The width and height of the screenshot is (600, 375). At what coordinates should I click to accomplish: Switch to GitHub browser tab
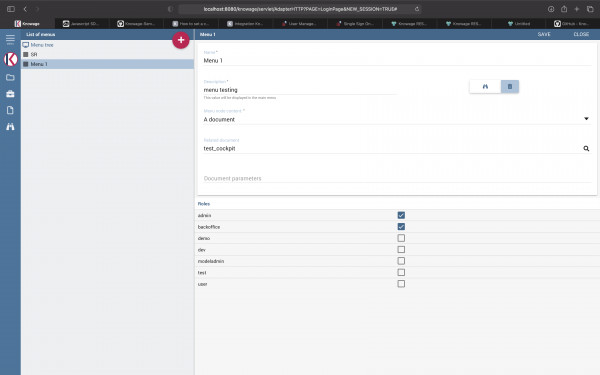point(572,24)
